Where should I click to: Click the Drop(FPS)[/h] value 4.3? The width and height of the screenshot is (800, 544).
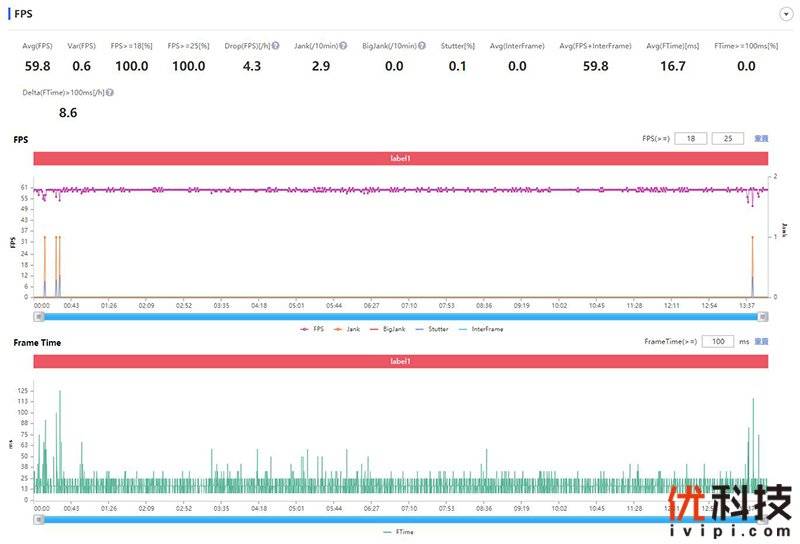coord(252,66)
